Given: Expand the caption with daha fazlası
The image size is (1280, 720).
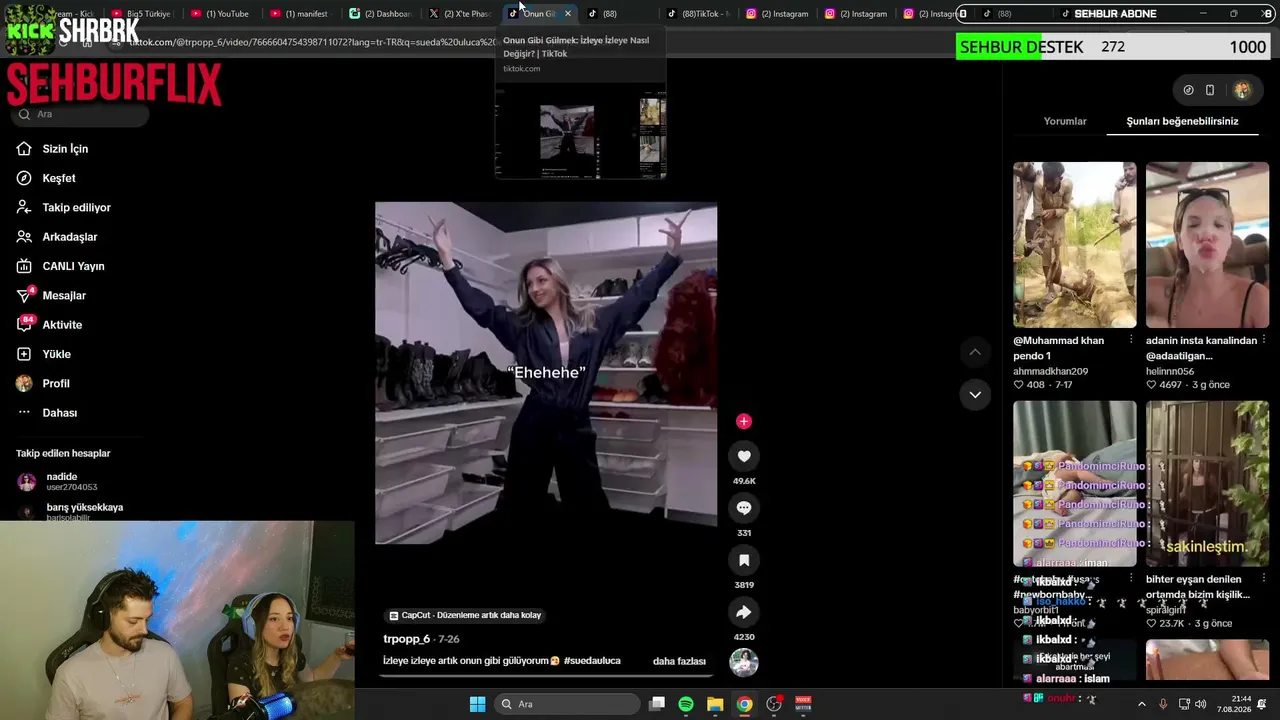Looking at the screenshot, I should (x=679, y=661).
